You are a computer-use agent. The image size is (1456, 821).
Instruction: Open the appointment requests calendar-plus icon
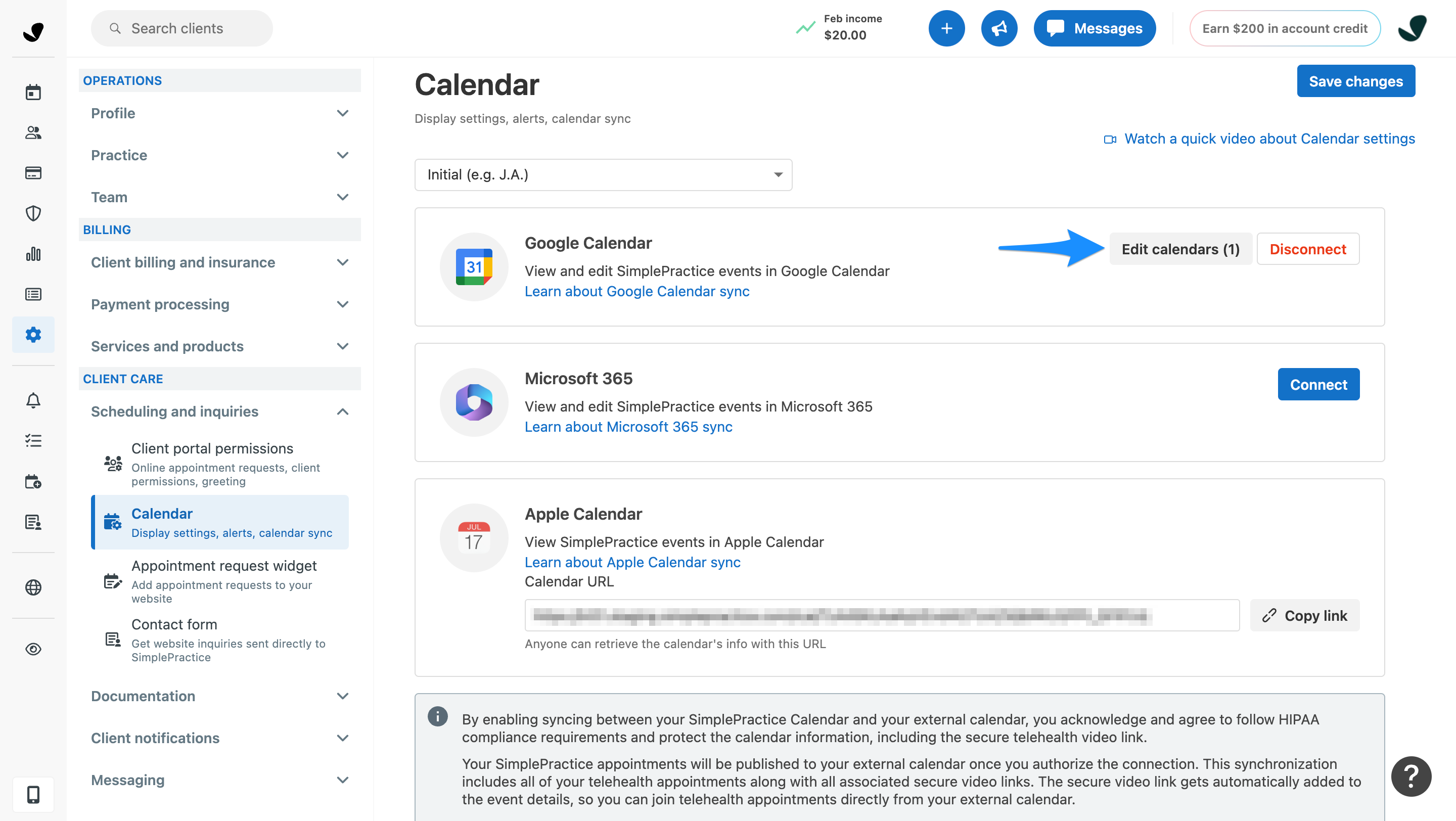tap(33, 481)
